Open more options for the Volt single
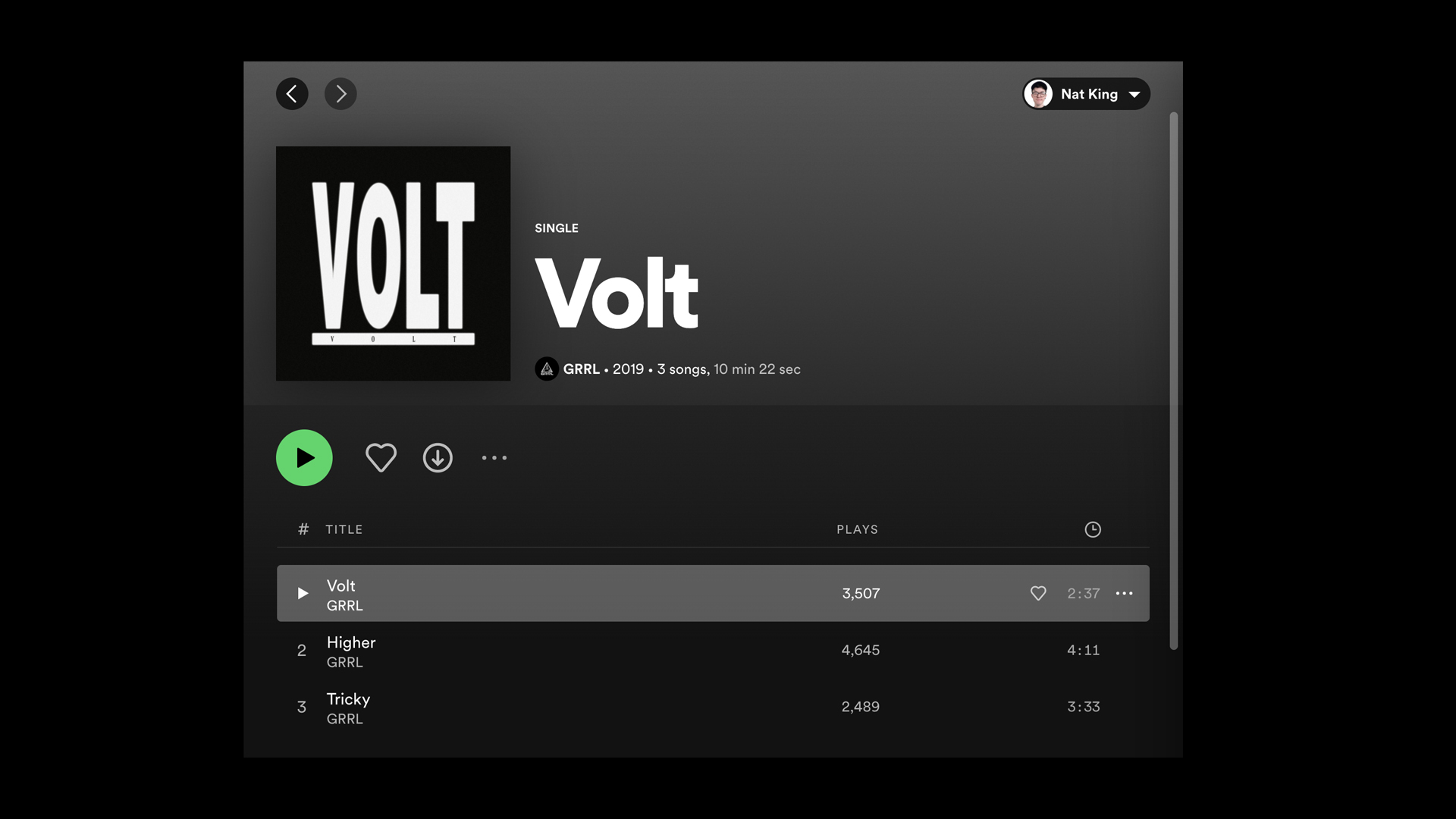The image size is (1456, 819). click(x=494, y=458)
